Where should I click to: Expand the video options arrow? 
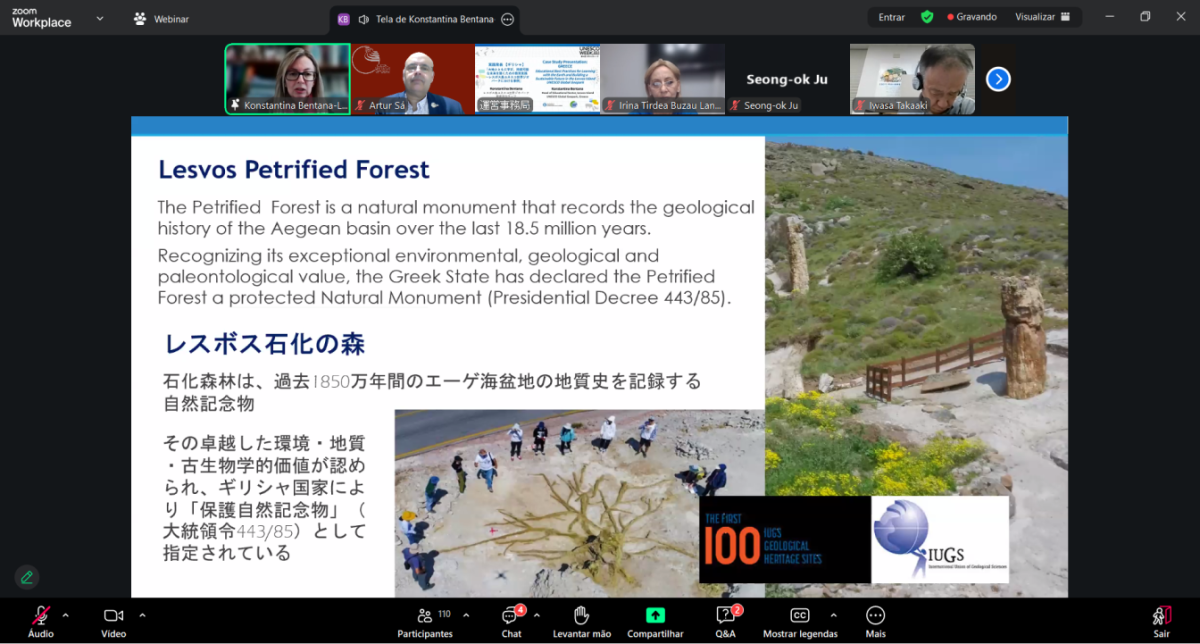[142, 615]
